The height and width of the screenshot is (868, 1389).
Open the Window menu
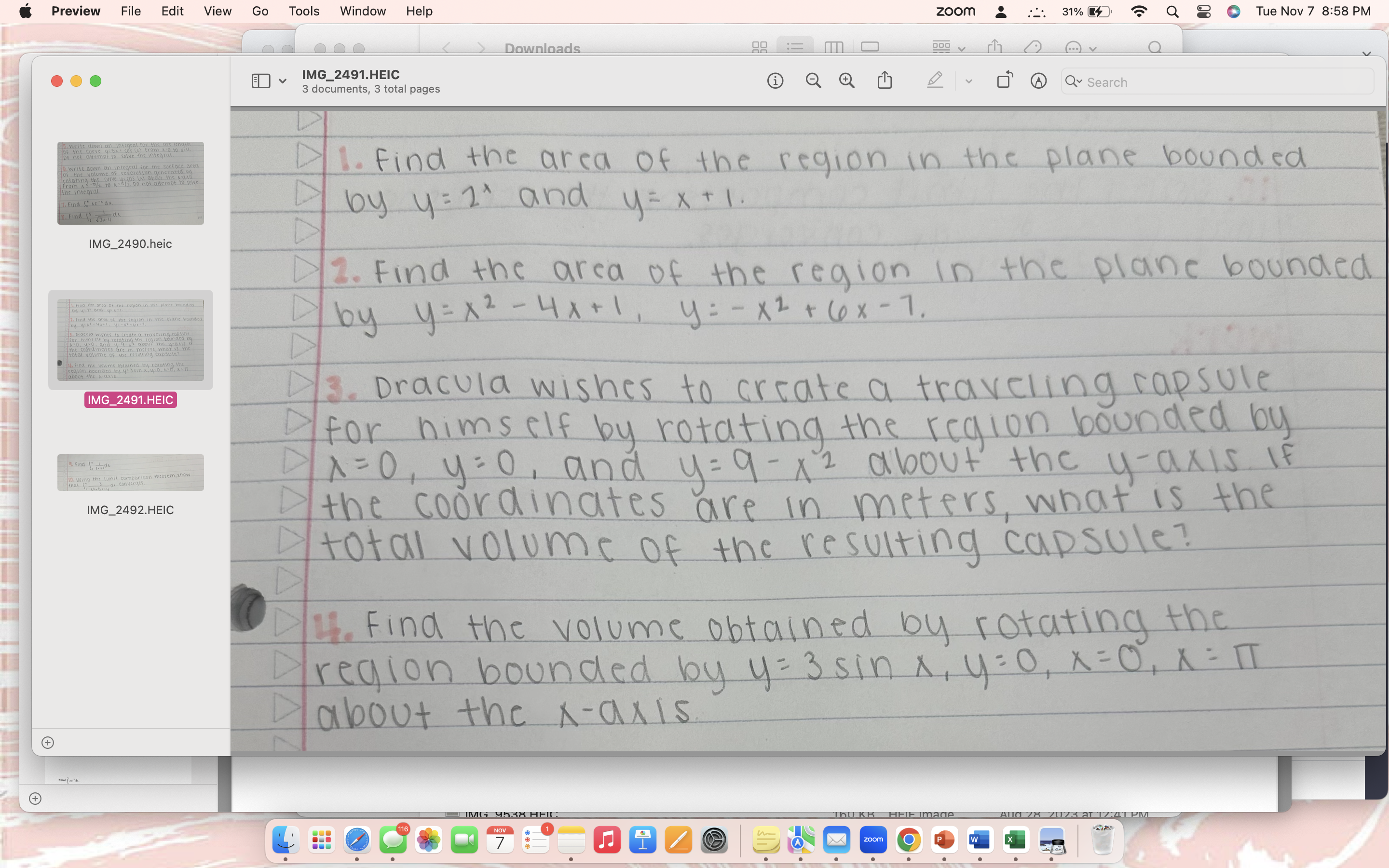(363, 11)
